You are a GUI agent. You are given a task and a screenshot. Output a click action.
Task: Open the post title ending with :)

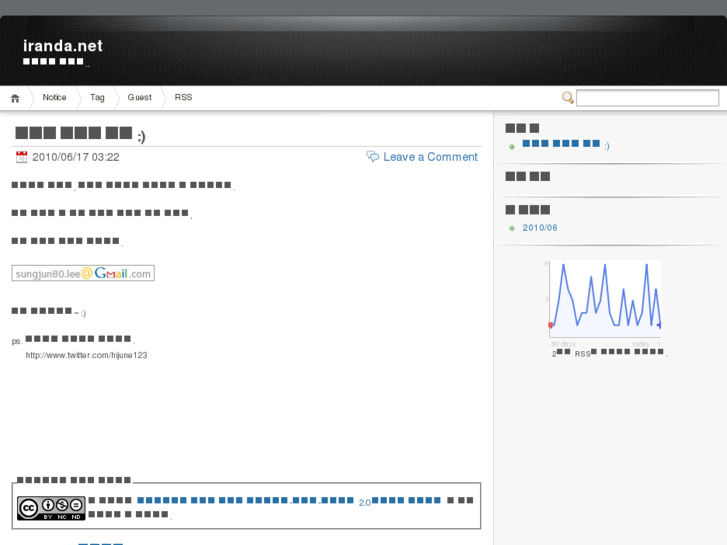(80, 134)
